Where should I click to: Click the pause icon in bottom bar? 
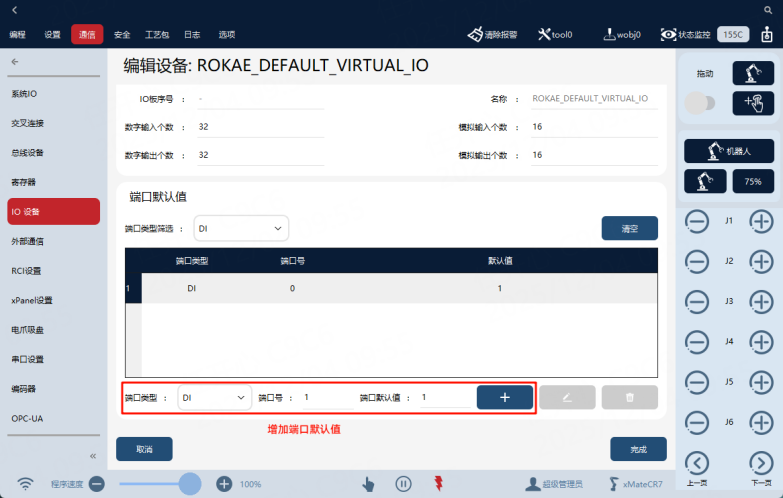(403, 484)
